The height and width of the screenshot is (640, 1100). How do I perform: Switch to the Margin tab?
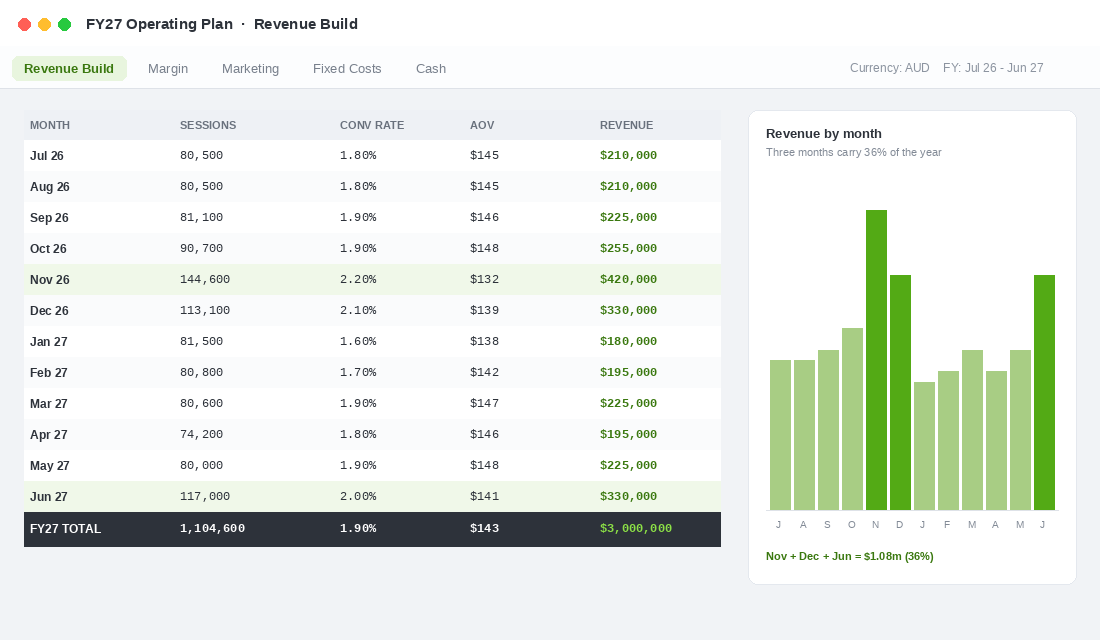pyautogui.click(x=168, y=69)
